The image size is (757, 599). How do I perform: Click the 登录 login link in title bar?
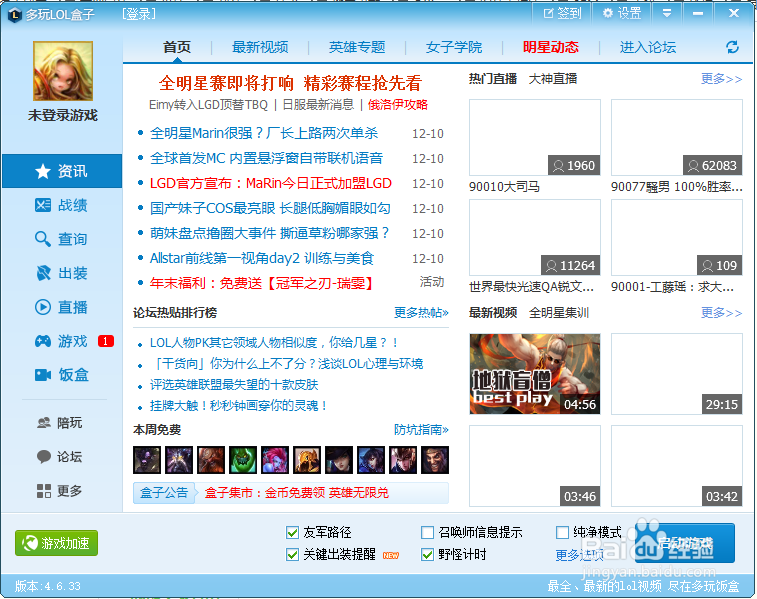pos(139,14)
